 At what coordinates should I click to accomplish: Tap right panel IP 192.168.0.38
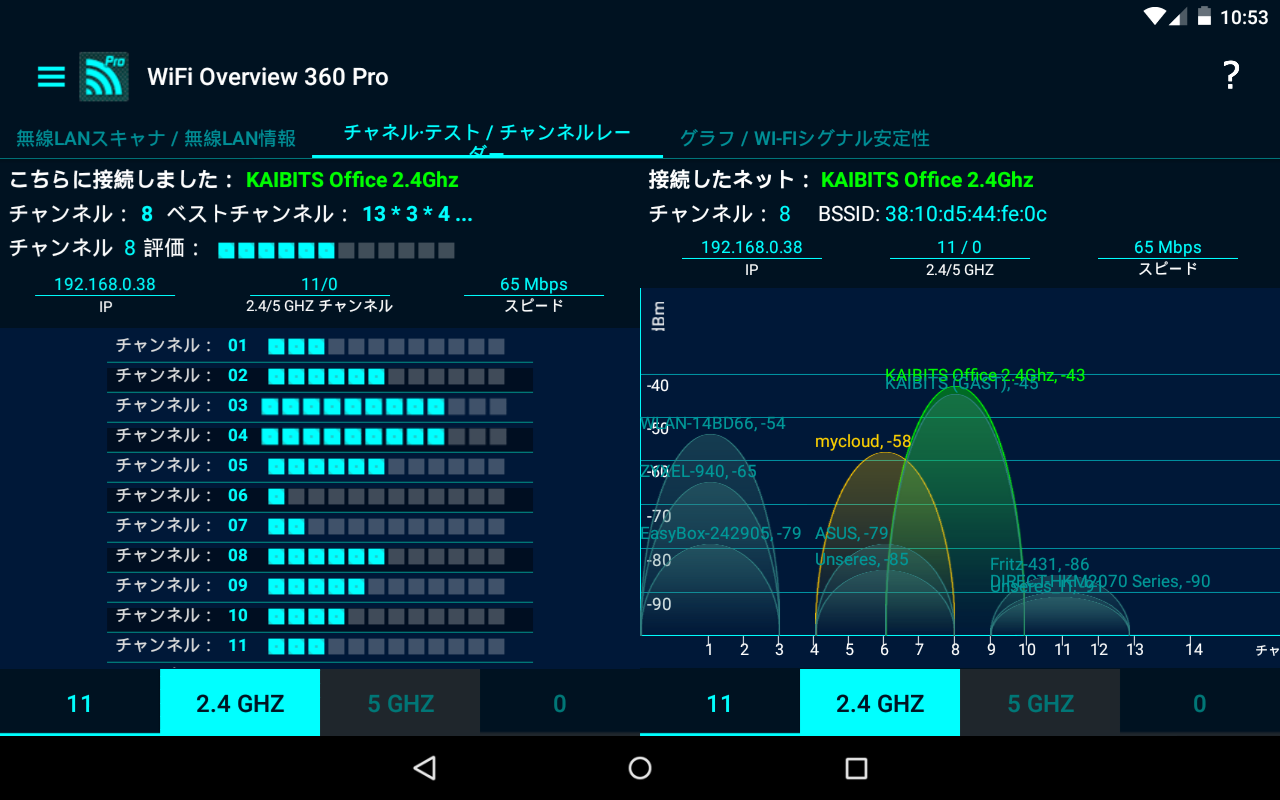[x=752, y=247]
